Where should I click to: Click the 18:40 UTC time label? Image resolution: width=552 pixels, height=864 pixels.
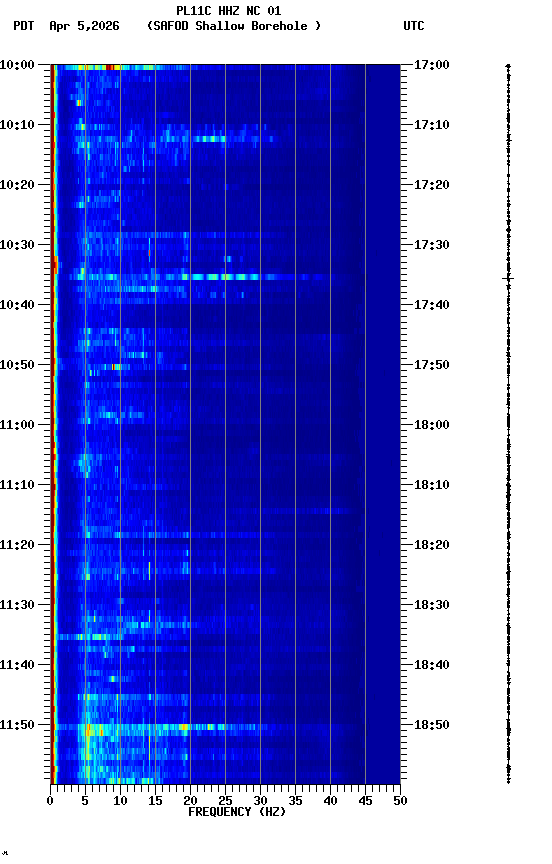tap(432, 665)
